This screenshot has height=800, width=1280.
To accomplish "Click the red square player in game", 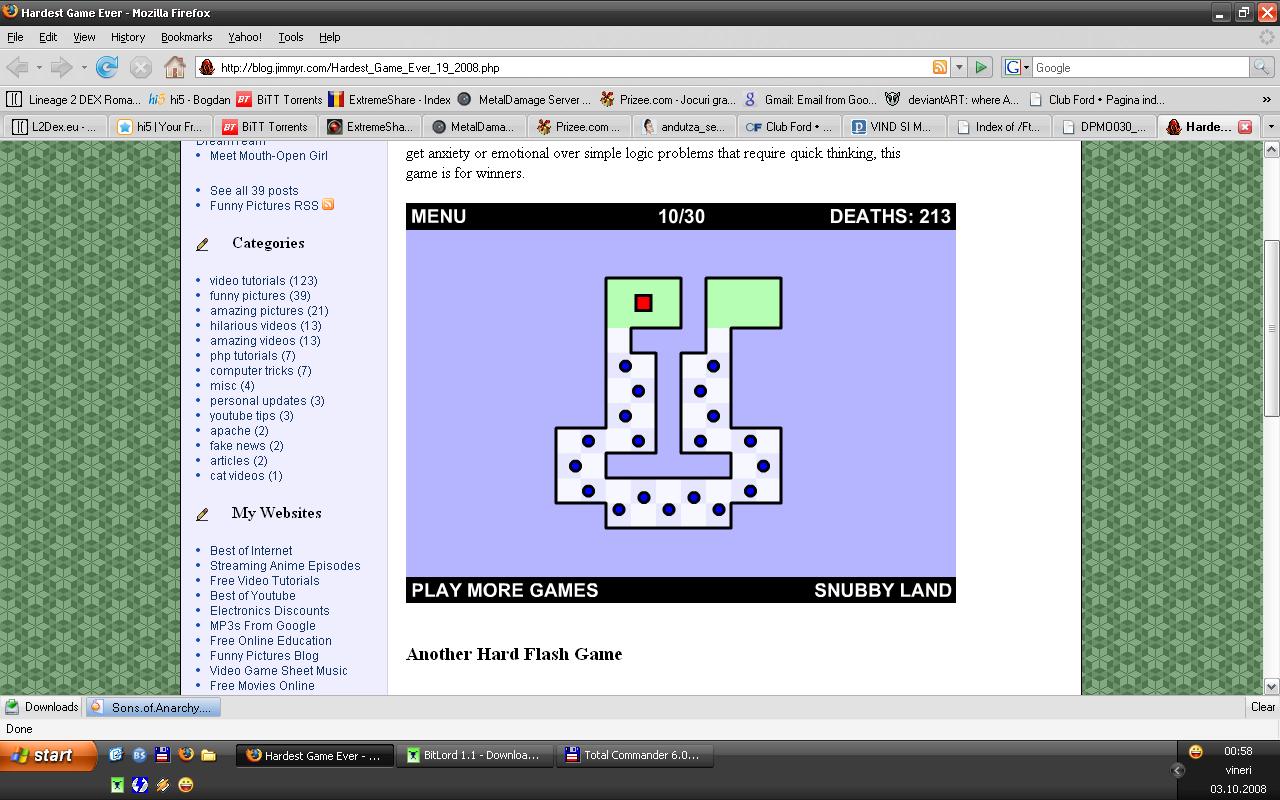I will click(x=643, y=302).
